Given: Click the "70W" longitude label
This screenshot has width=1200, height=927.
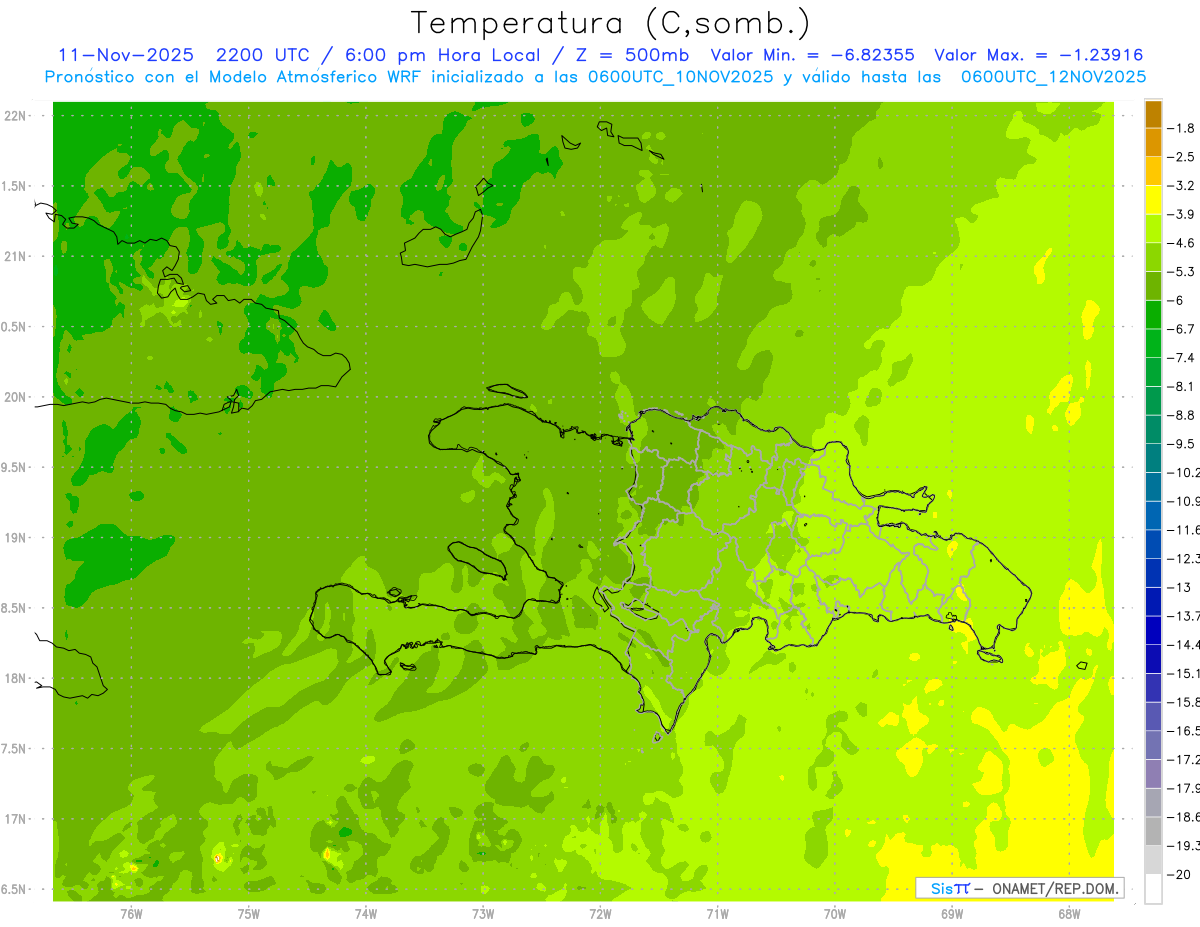Looking at the screenshot, I should click(834, 913).
